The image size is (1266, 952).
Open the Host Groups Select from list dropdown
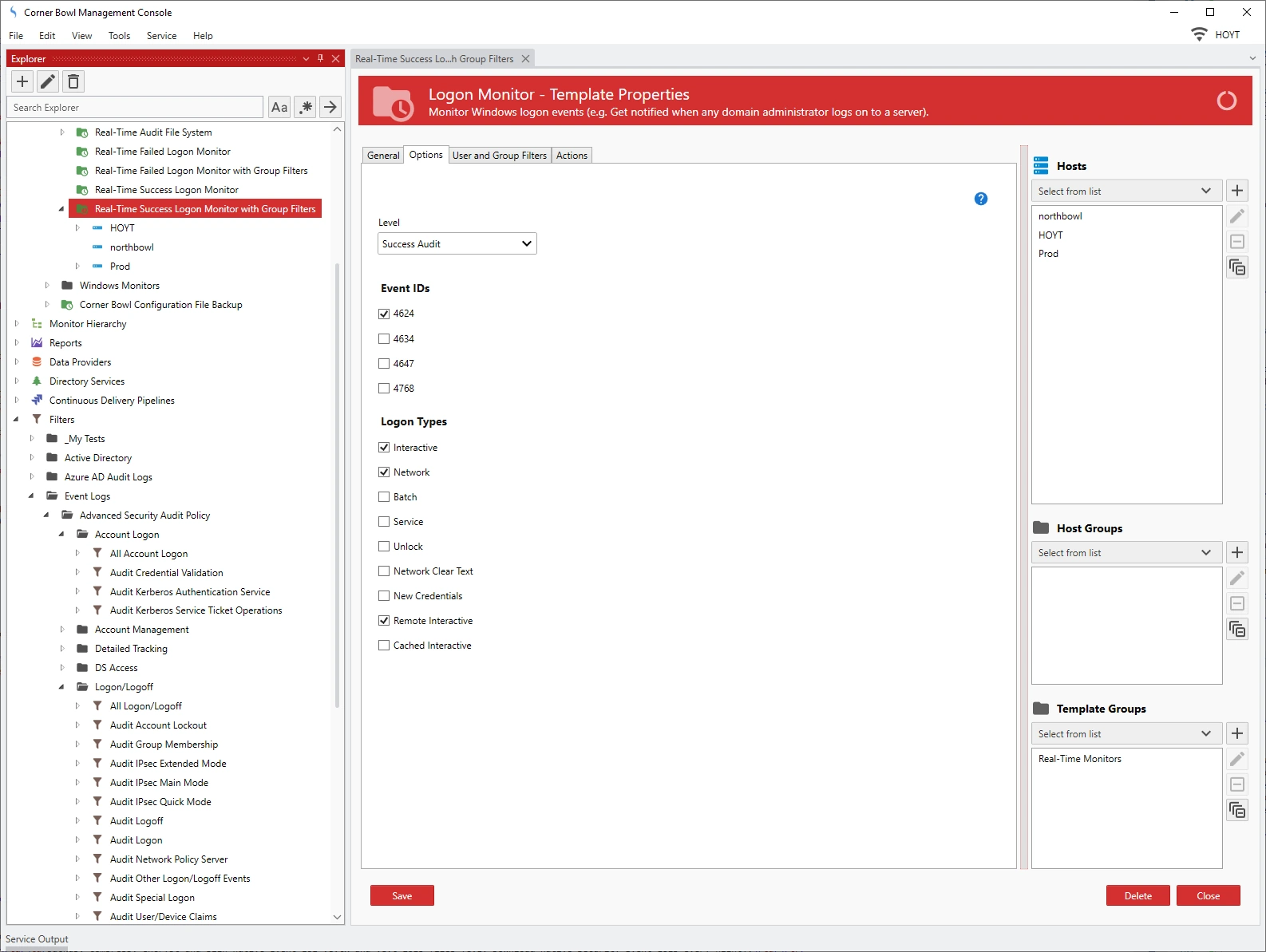pyautogui.click(x=1126, y=552)
